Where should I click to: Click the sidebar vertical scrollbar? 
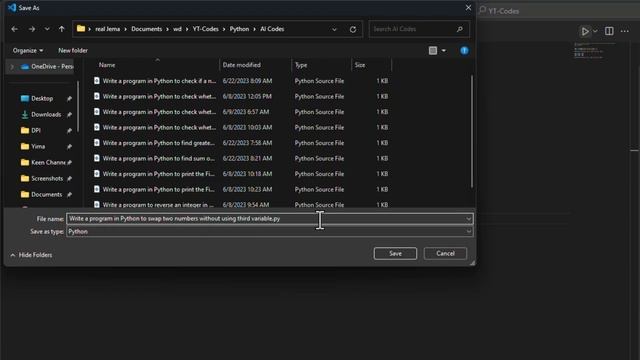(78, 106)
